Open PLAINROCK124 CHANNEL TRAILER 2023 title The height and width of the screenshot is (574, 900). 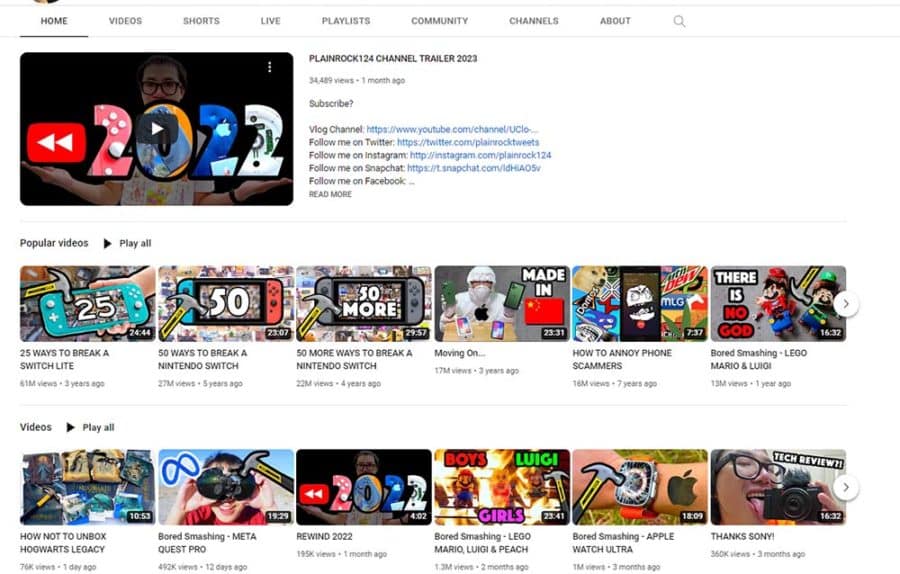393,59
